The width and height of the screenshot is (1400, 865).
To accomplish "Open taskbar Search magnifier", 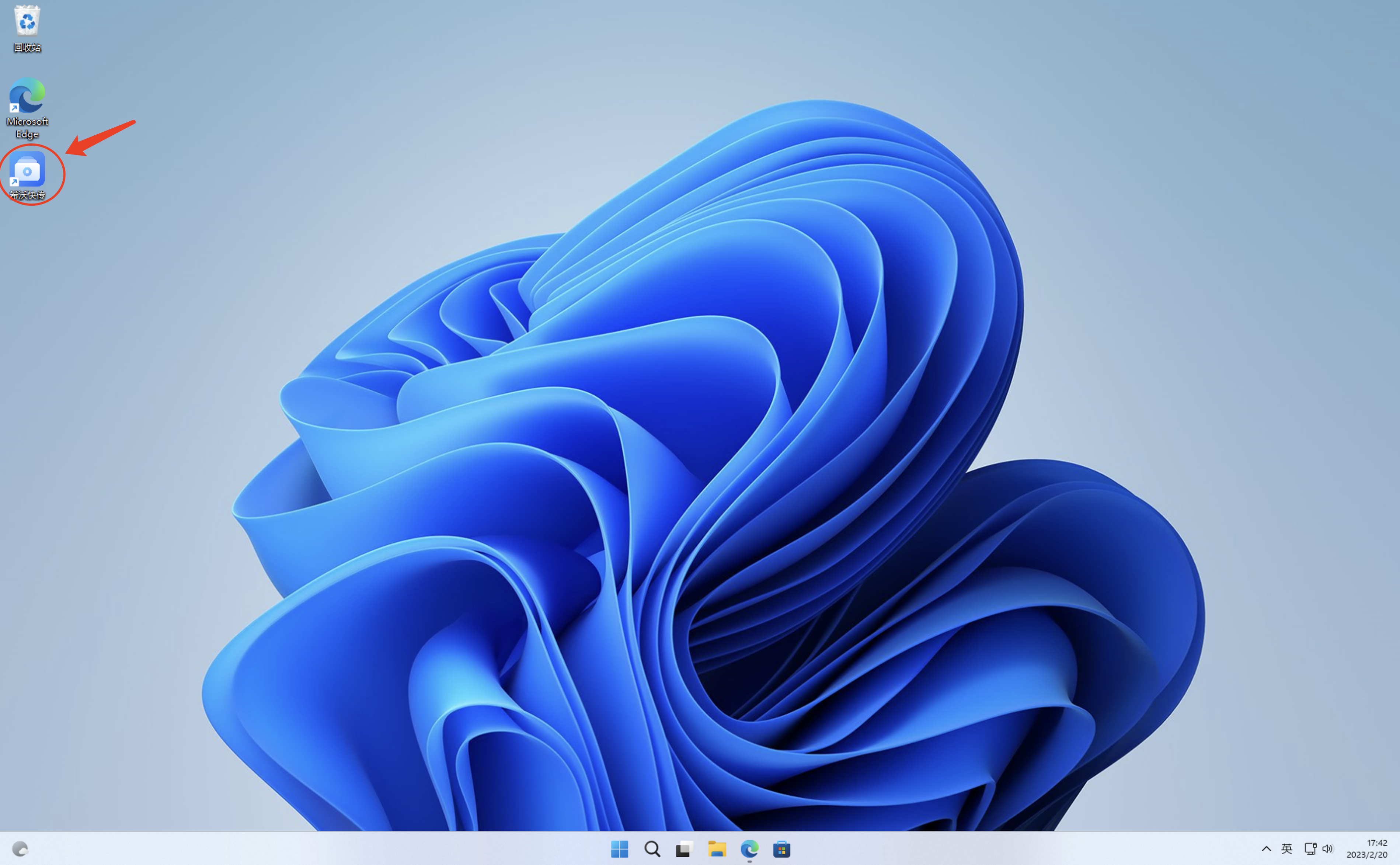I will pos(652,849).
